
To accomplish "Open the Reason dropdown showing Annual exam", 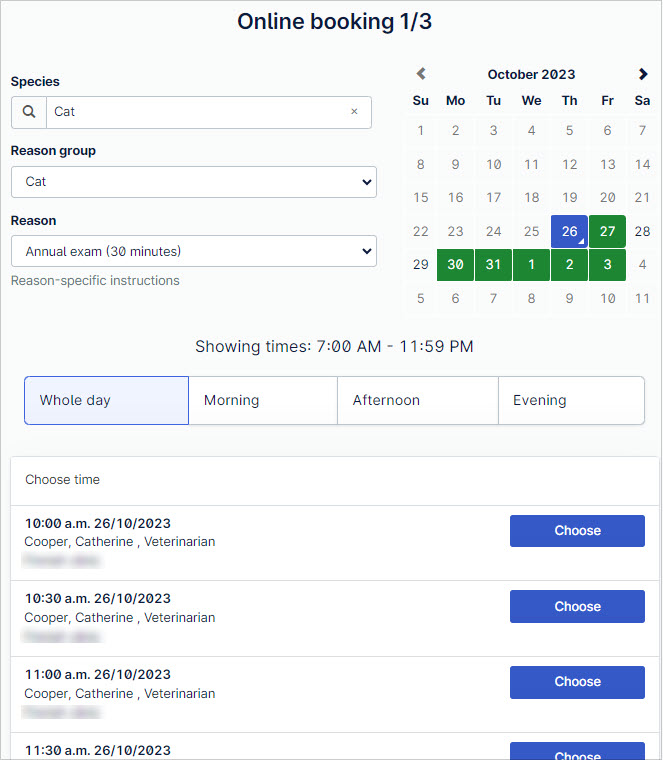I will [x=194, y=251].
